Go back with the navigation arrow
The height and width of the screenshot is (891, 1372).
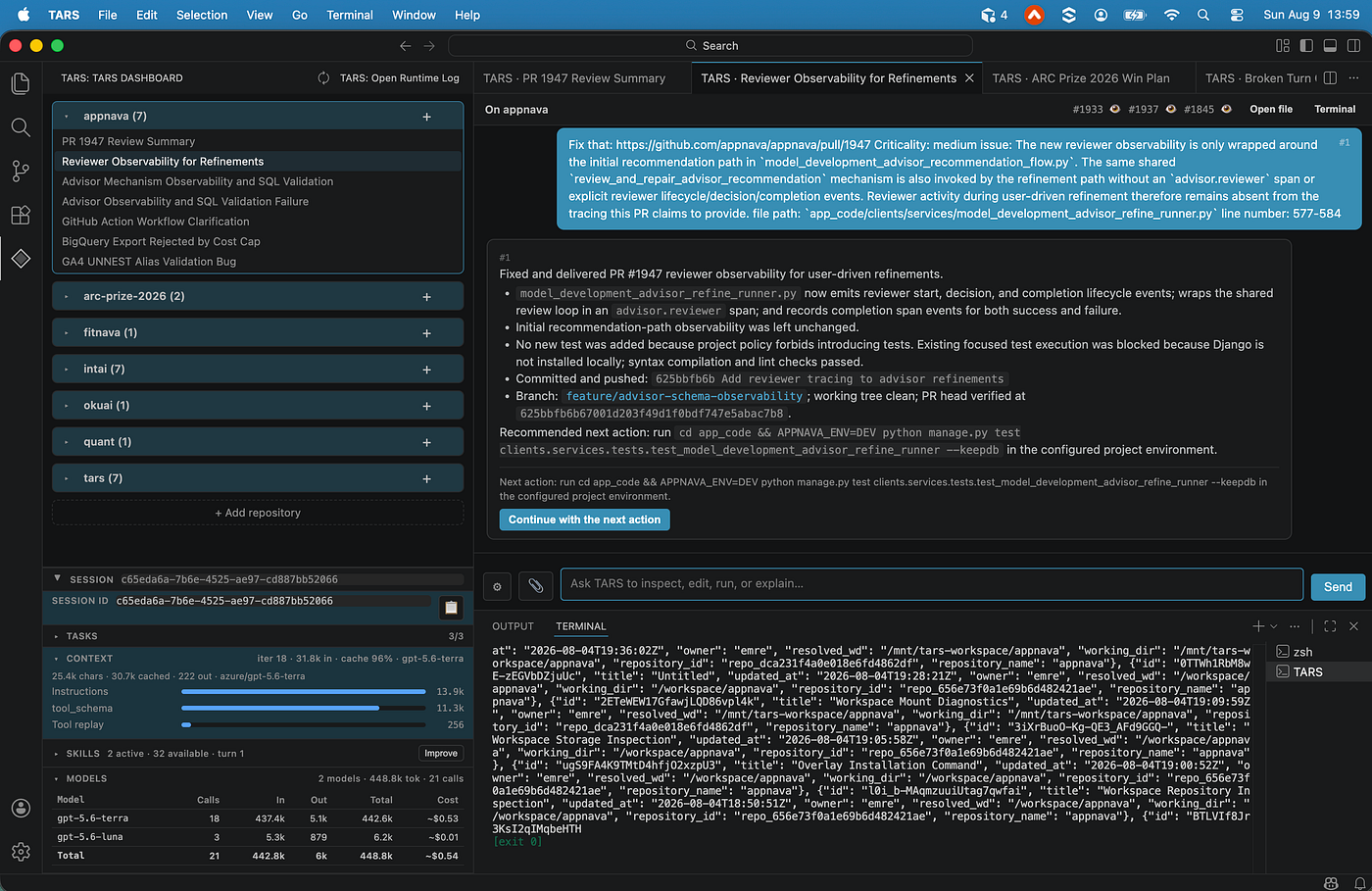(406, 46)
